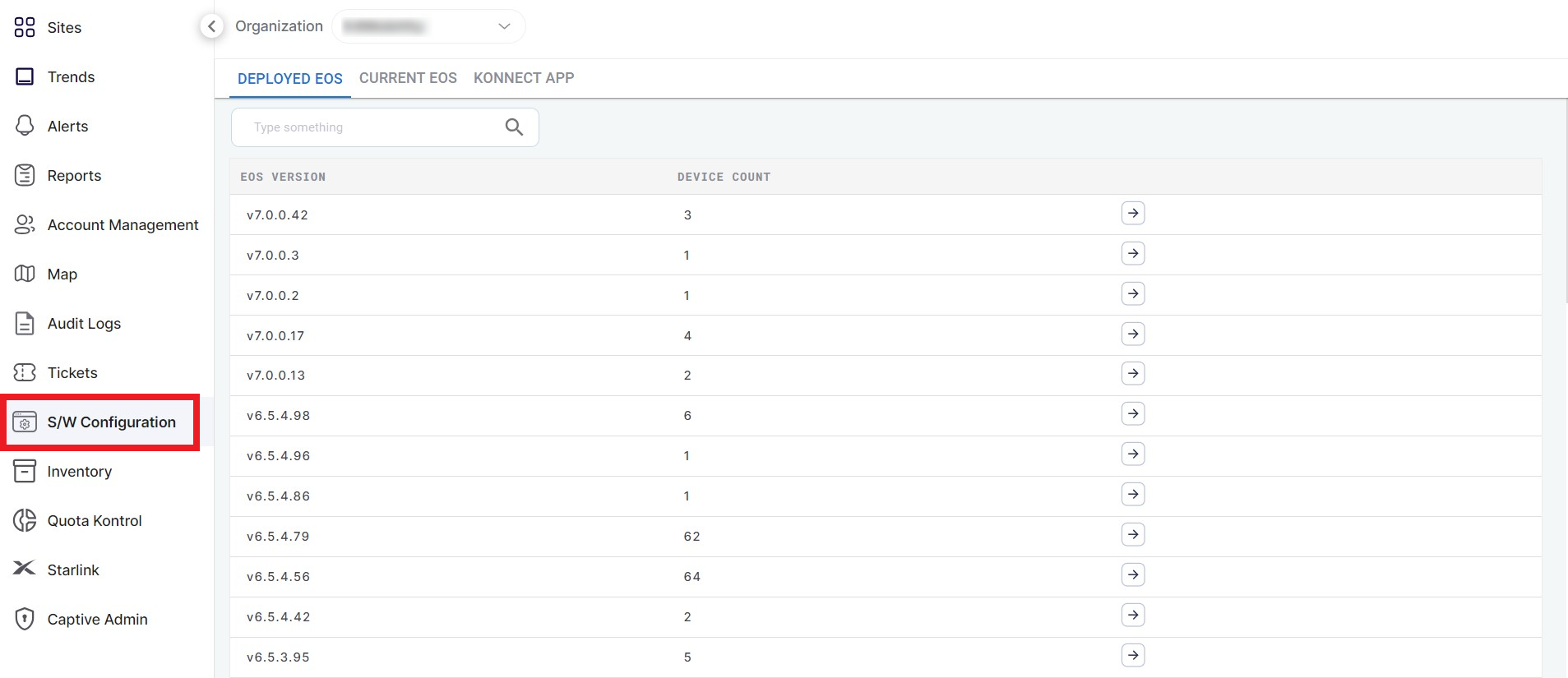Viewport: 1568px width, 678px height.
Task: Click the search magnifier icon
Action: 514,127
